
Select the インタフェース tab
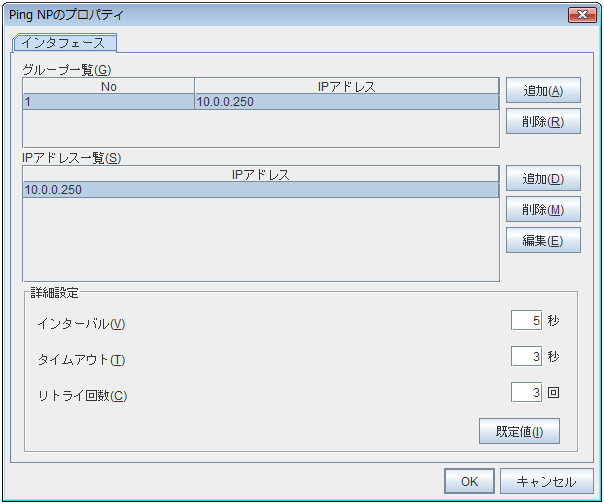65,43
